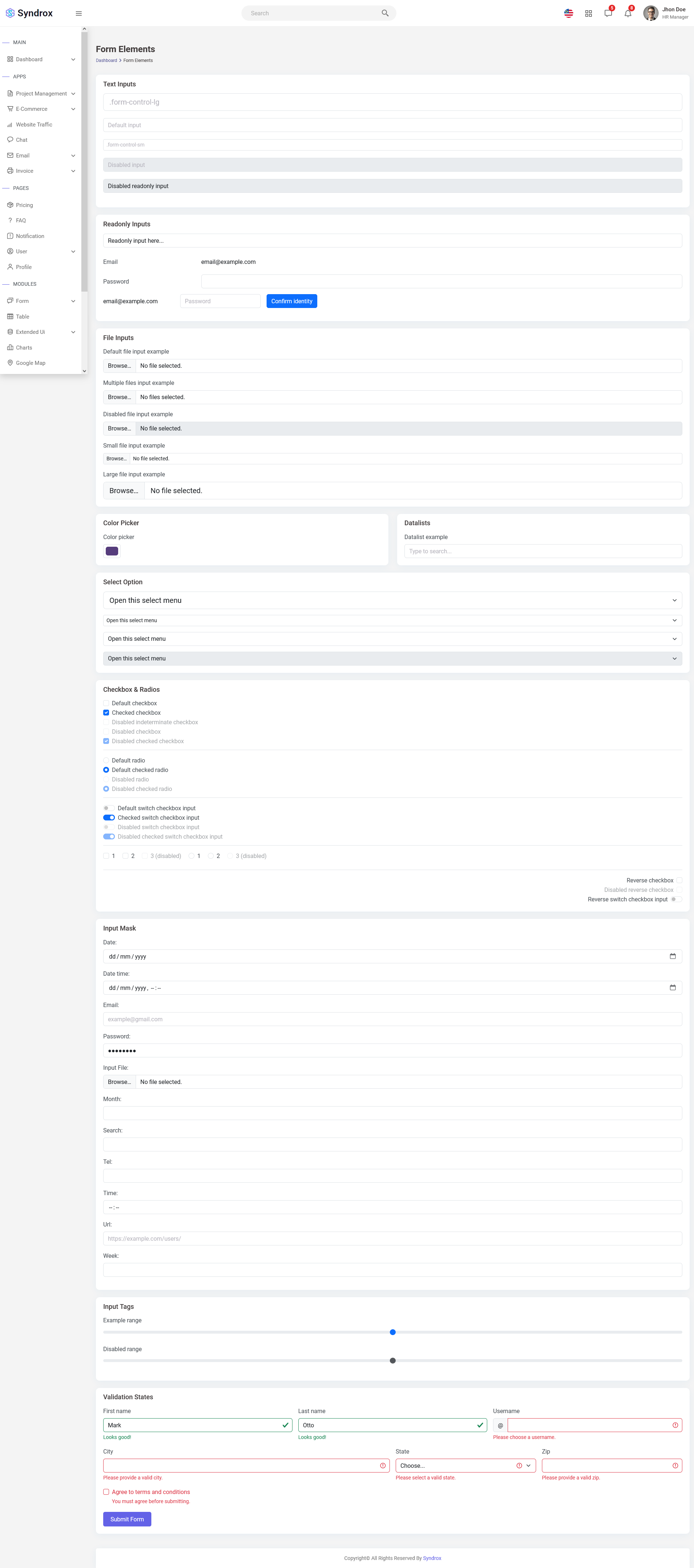The image size is (694, 1568).
Task: Click the calendar icon in Date field
Action: (673, 956)
